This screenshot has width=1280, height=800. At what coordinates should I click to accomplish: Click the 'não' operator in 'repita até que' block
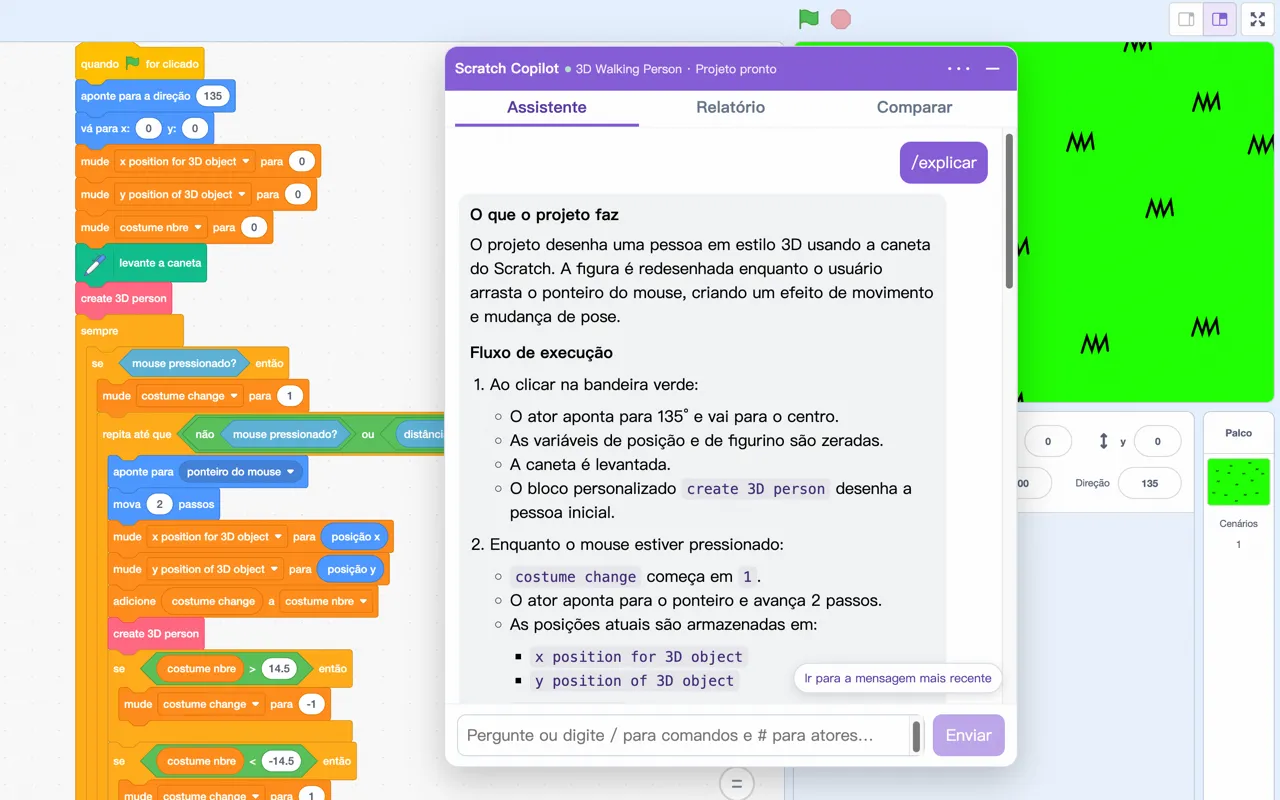coord(204,435)
